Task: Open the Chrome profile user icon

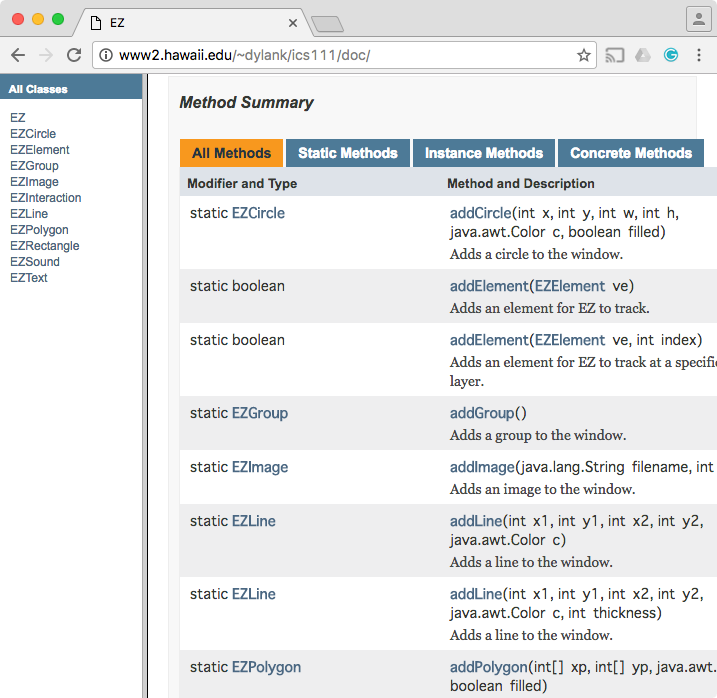Action: tap(698, 19)
